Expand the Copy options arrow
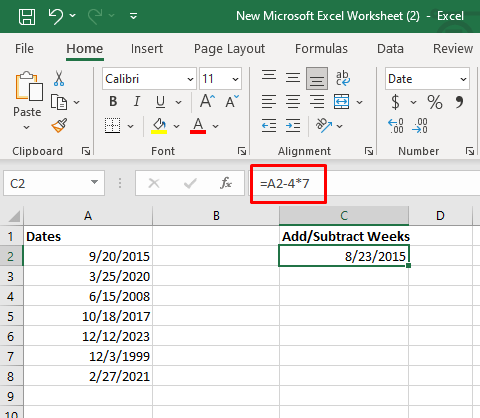Image resolution: width=480 pixels, height=418 pixels. [x=77, y=102]
